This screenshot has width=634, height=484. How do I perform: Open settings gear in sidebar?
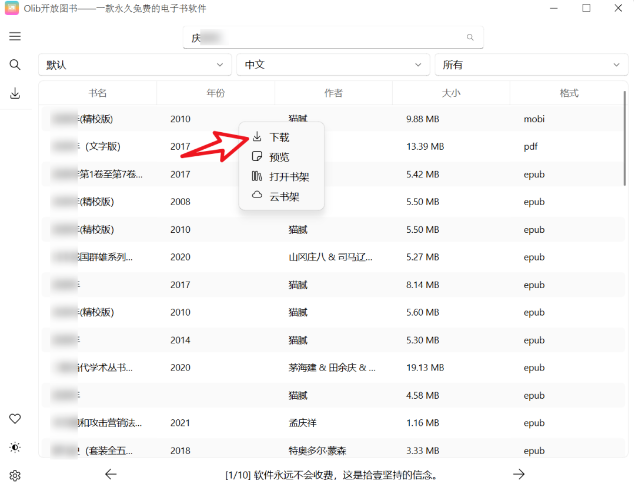(15, 475)
